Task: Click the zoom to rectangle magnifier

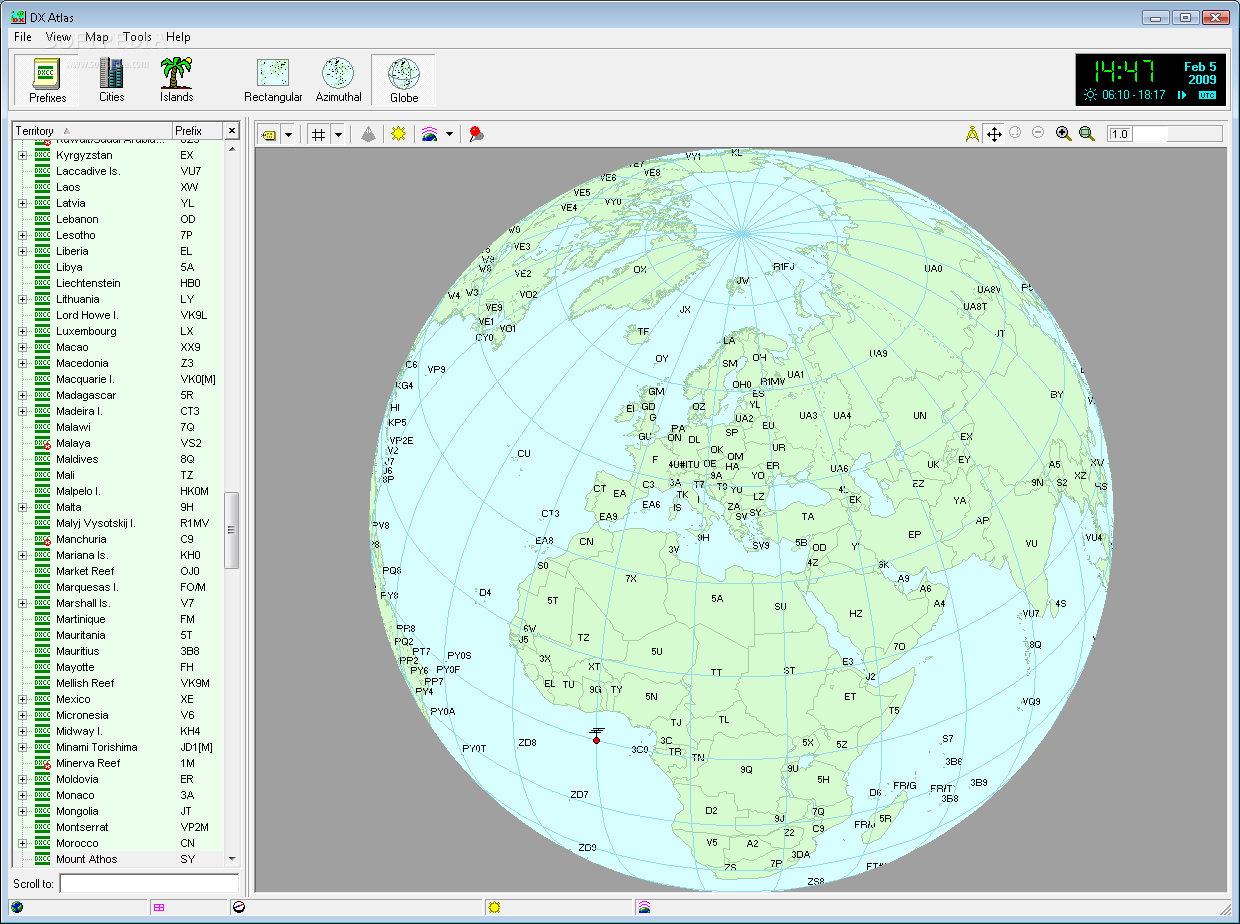Action: point(1086,134)
